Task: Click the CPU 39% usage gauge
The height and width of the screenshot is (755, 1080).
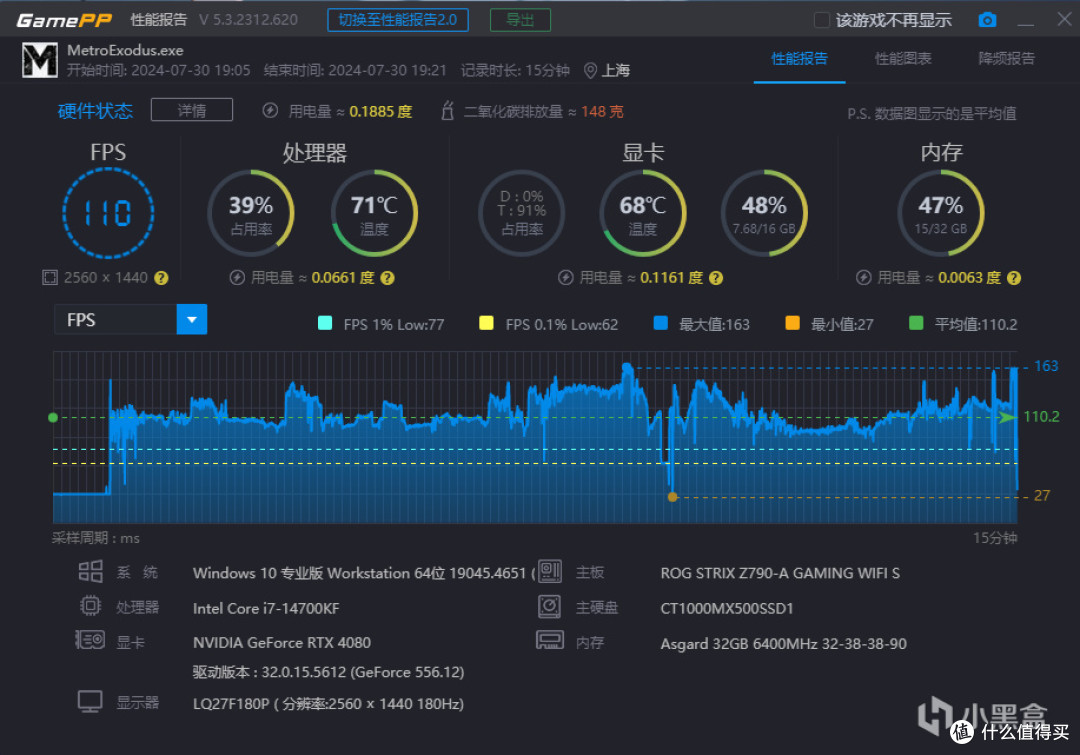Action: pyautogui.click(x=251, y=213)
